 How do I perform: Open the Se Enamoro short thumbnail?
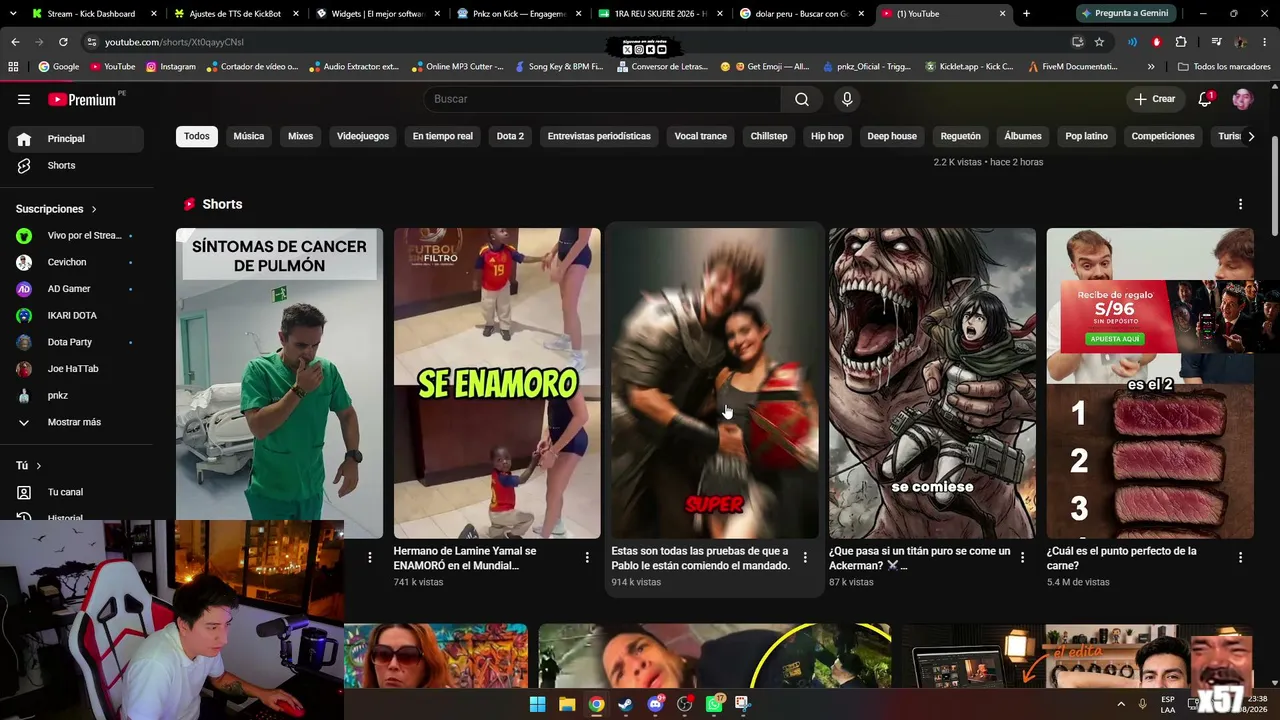click(497, 383)
